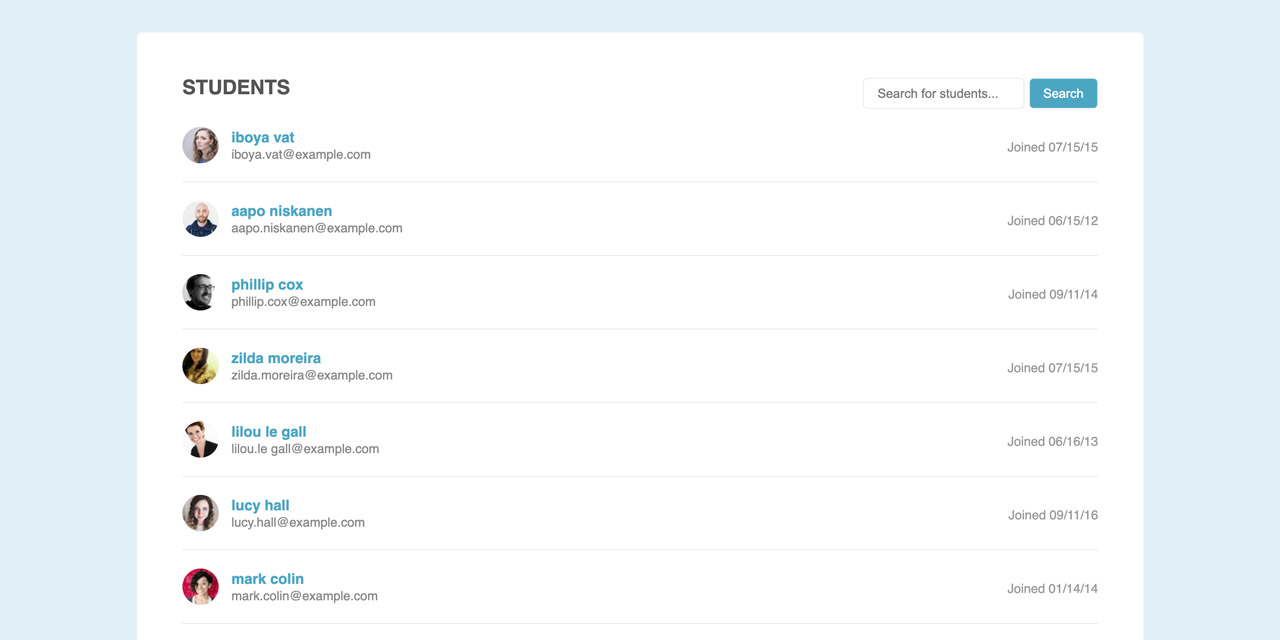This screenshot has width=1280, height=640.
Task: Click mark colin's profile avatar
Action: tap(200, 586)
